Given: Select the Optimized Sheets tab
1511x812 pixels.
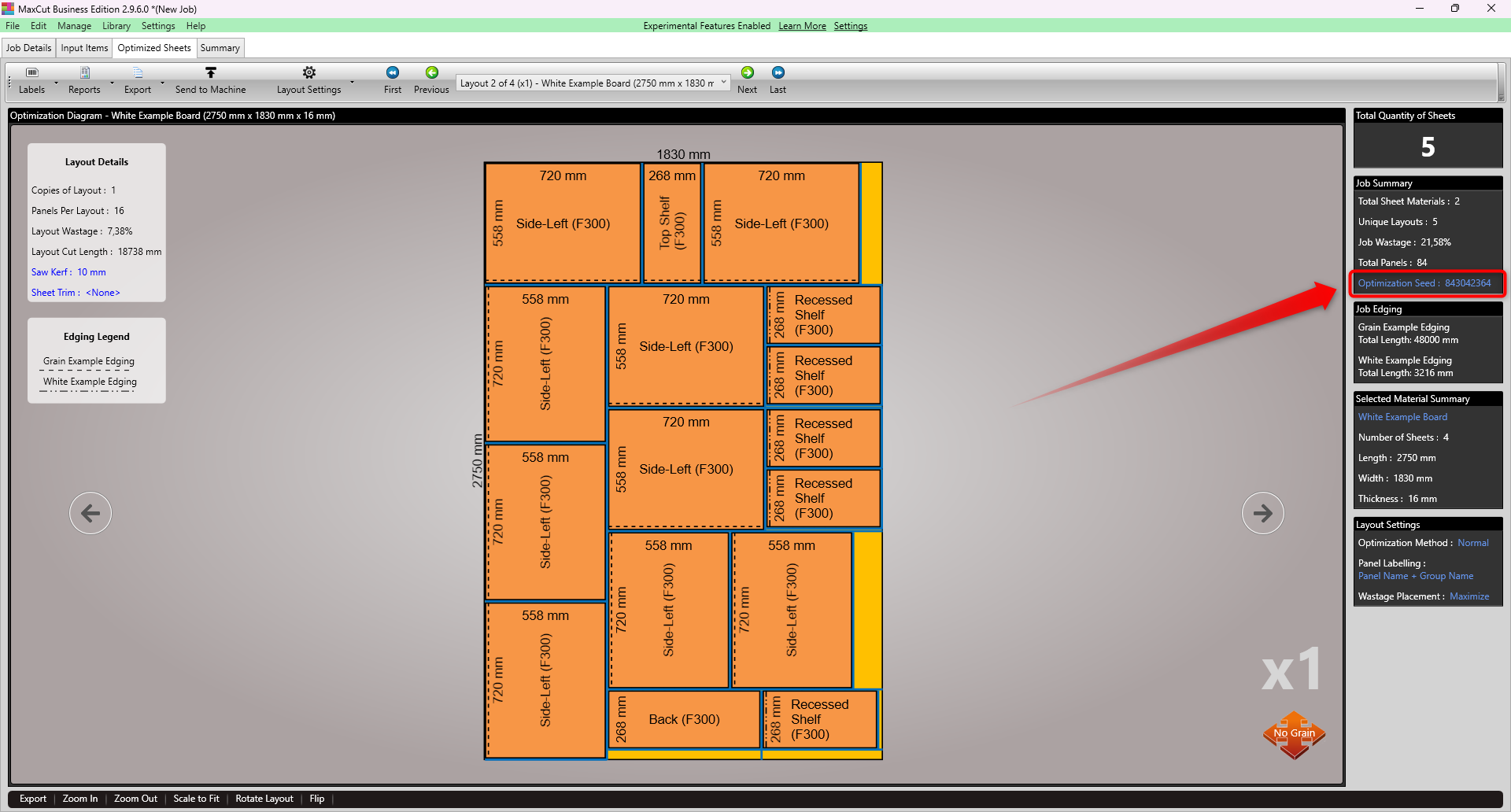Looking at the screenshot, I should 154,48.
